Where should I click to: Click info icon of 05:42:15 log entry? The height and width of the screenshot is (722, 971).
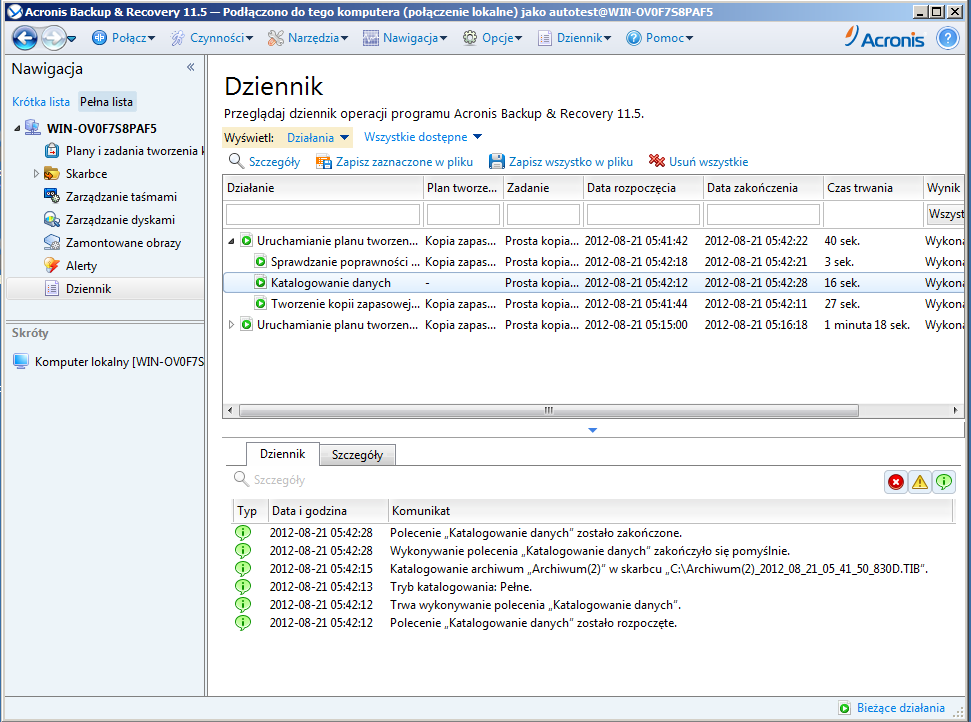243,568
